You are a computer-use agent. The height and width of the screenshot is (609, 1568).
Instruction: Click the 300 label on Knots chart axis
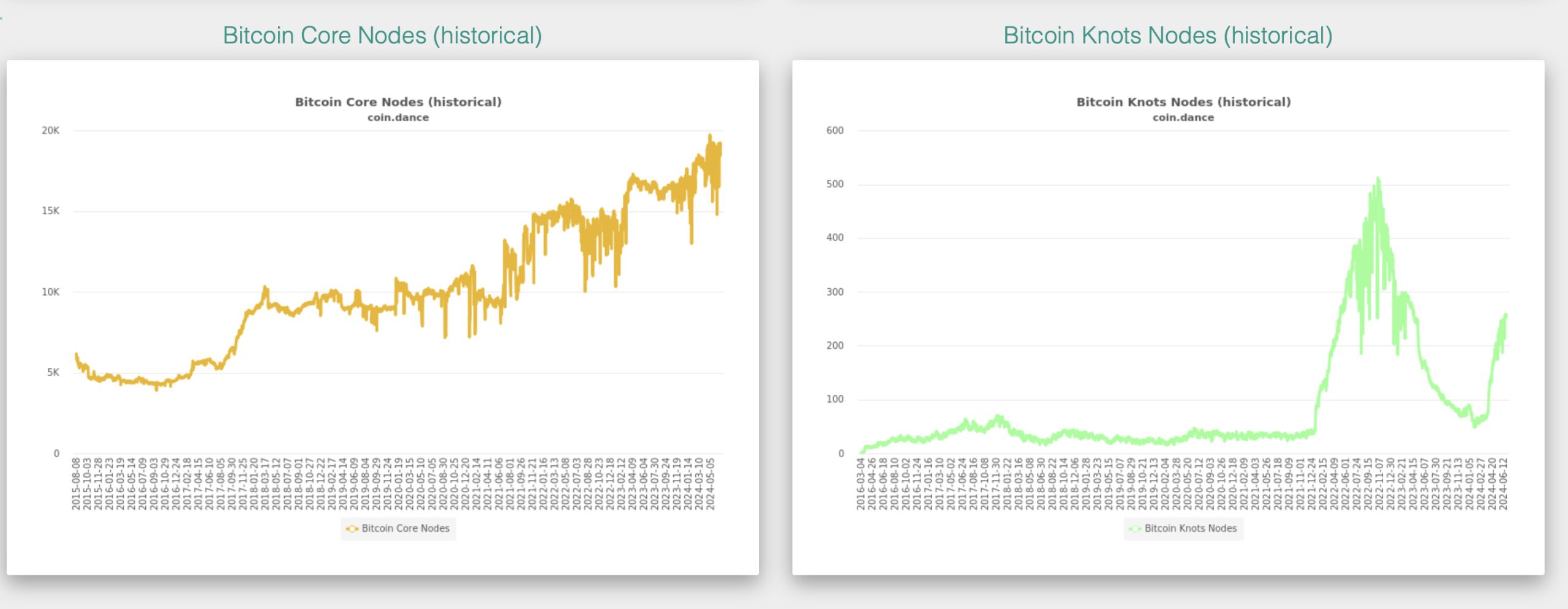pyautogui.click(x=835, y=292)
